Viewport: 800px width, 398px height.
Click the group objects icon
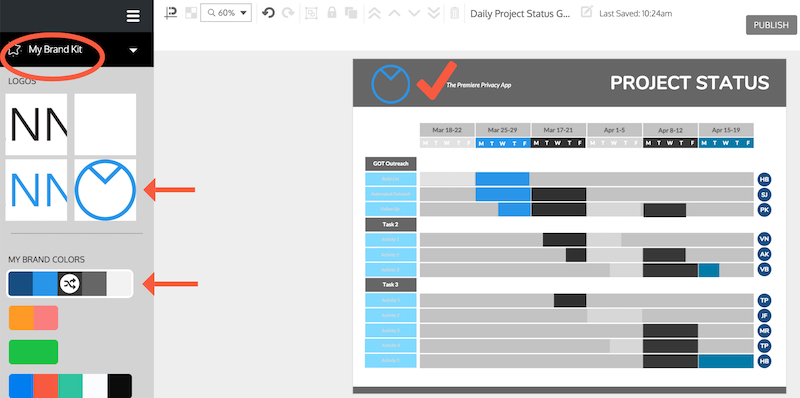click(311, 13)
